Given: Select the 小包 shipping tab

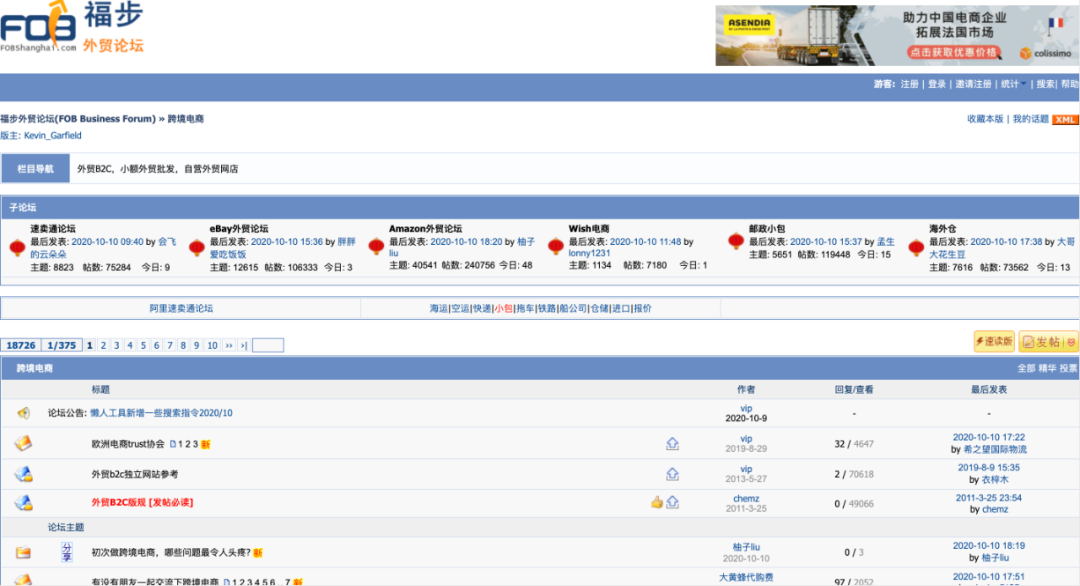Looking at the screenshot, I should [x=502, y=309].
